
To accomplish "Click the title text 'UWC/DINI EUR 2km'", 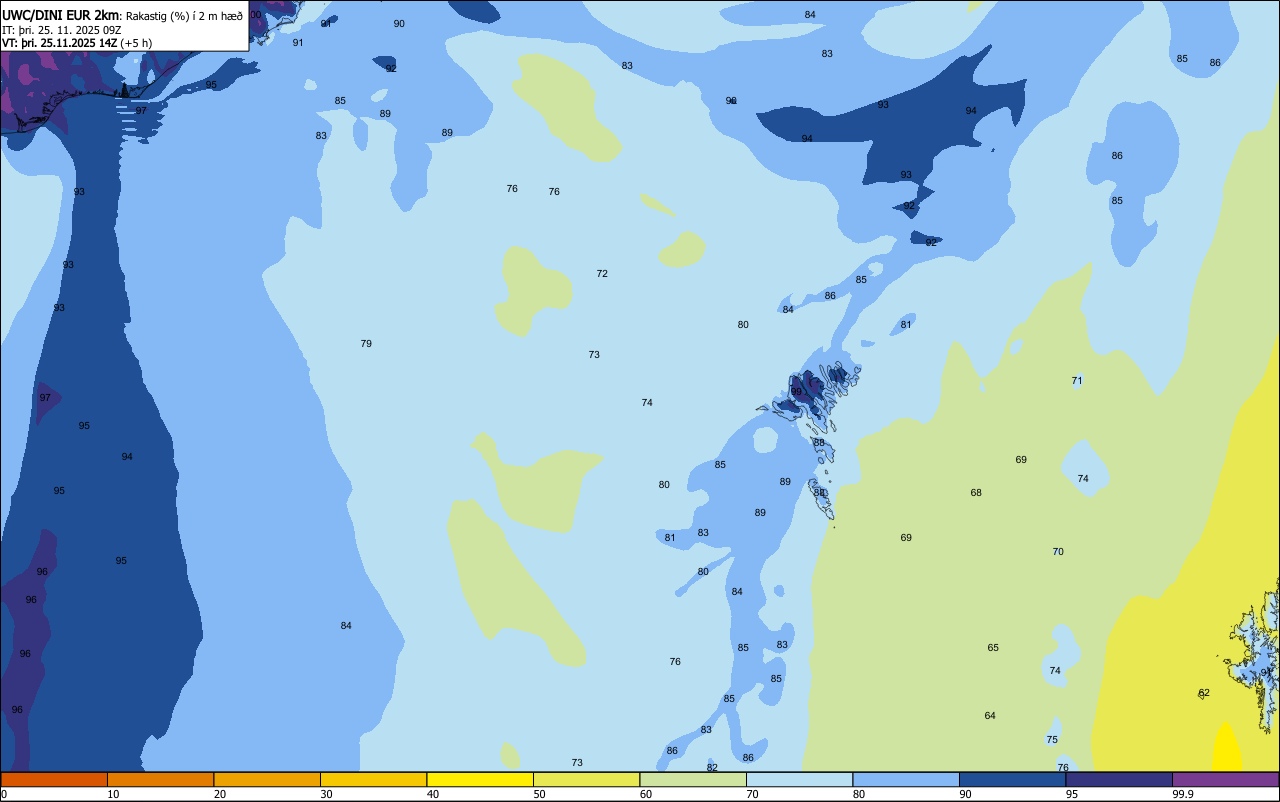I will click(60, 15).
